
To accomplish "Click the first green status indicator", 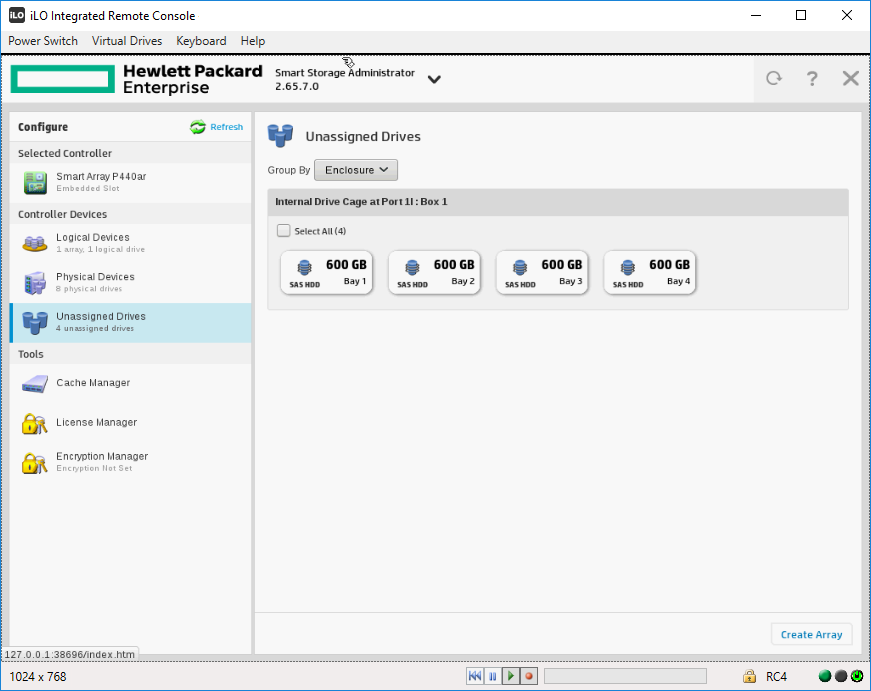I will (825, 676).
